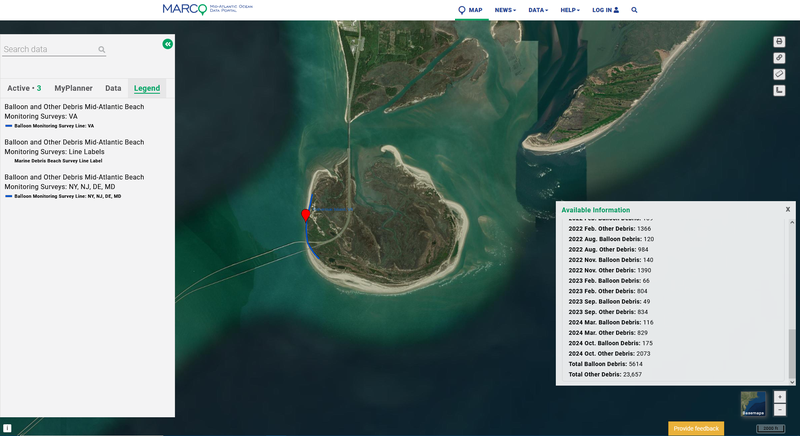Switch to the Active tab

(24, 88)
